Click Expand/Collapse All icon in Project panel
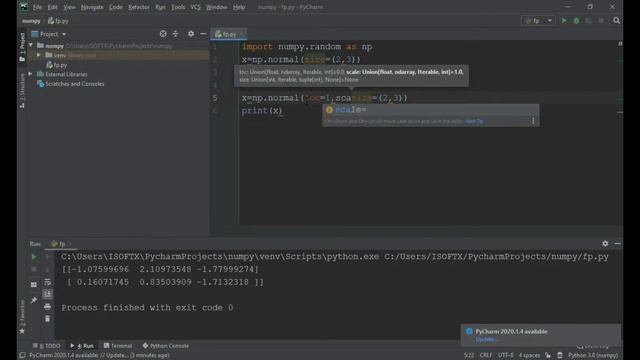640x360 pixels. (x=176, y=34)
